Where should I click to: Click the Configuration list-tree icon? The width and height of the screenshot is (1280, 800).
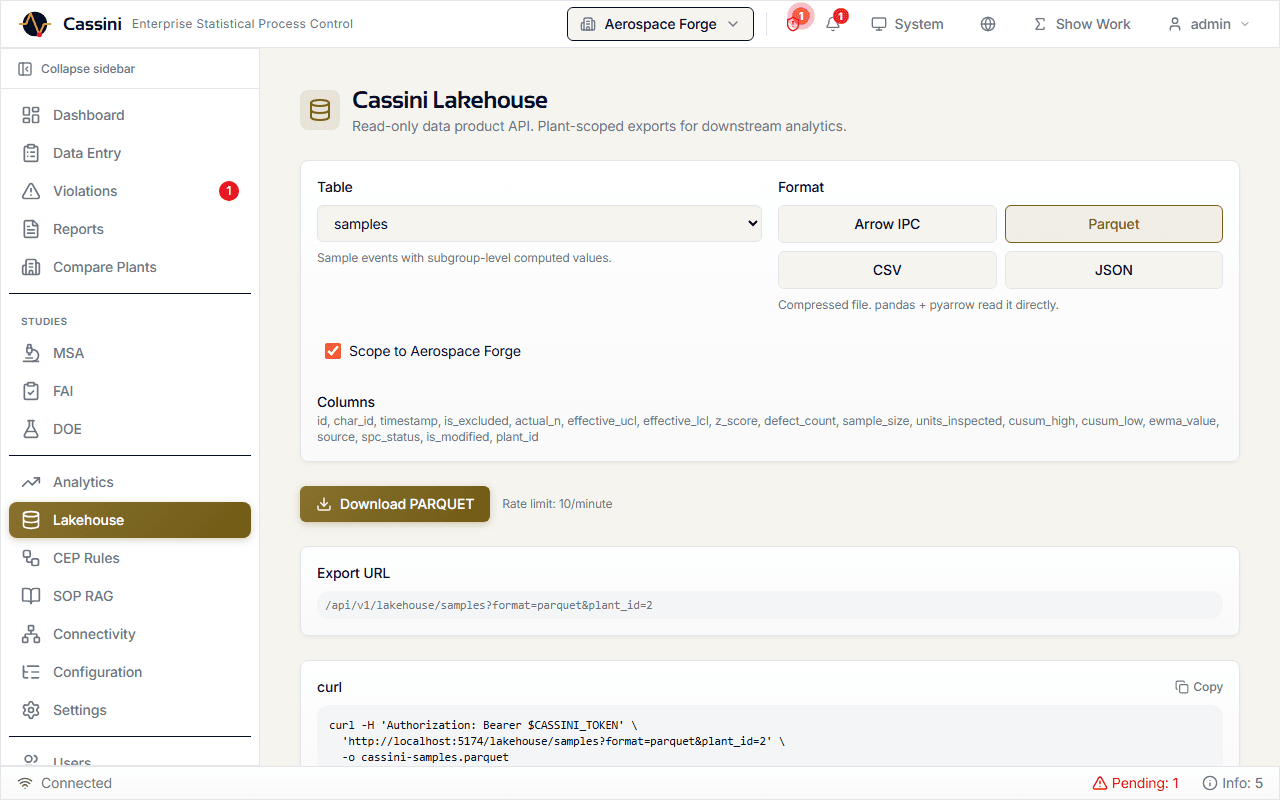point(31,672)
